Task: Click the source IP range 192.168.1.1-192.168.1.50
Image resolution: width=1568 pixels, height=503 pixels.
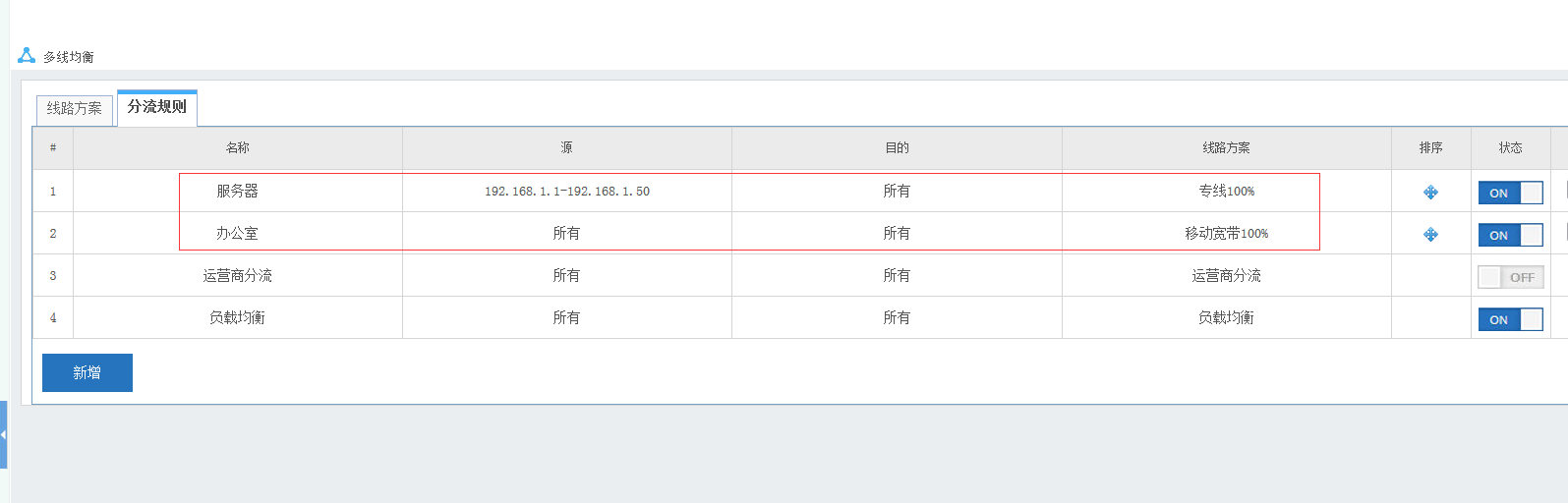Action: coord(567,192)
